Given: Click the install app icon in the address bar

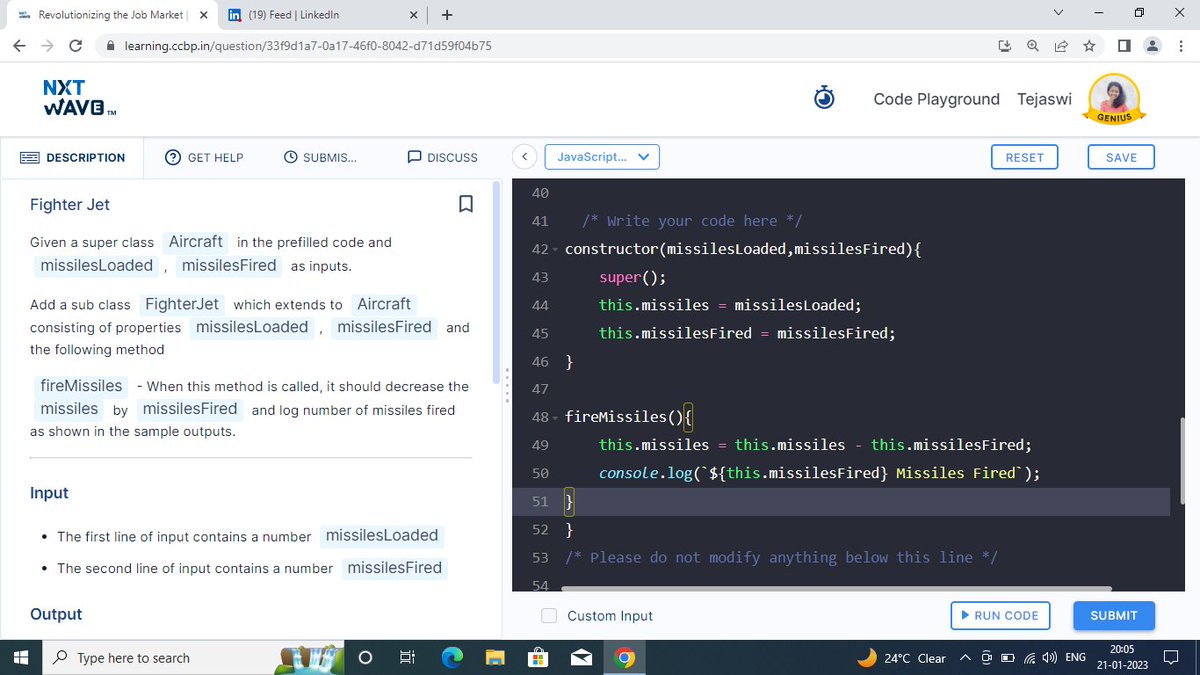Looking at the screenshot, I should click(1005, 46).
